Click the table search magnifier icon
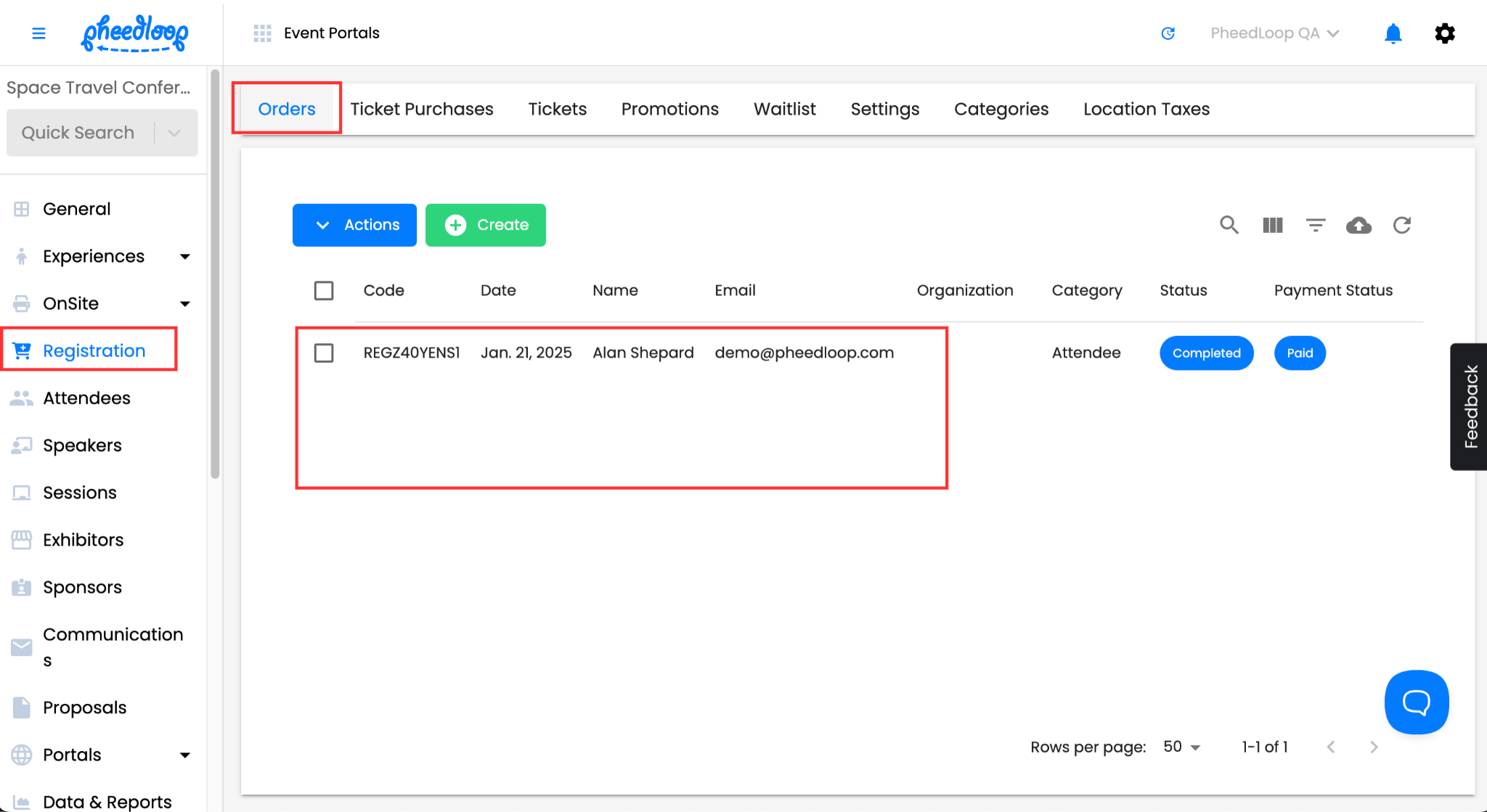1487x812 pixels. point(1229,225)
